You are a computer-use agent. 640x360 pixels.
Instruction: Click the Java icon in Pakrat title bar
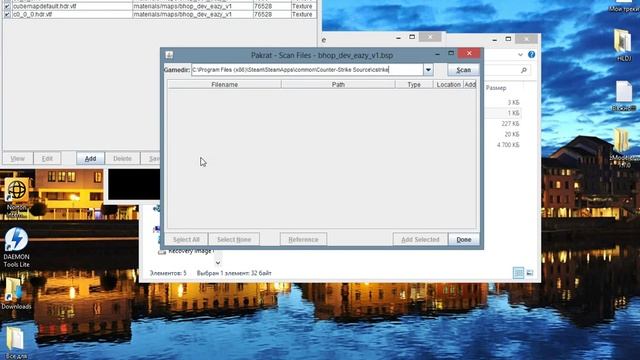click(169, 55)
